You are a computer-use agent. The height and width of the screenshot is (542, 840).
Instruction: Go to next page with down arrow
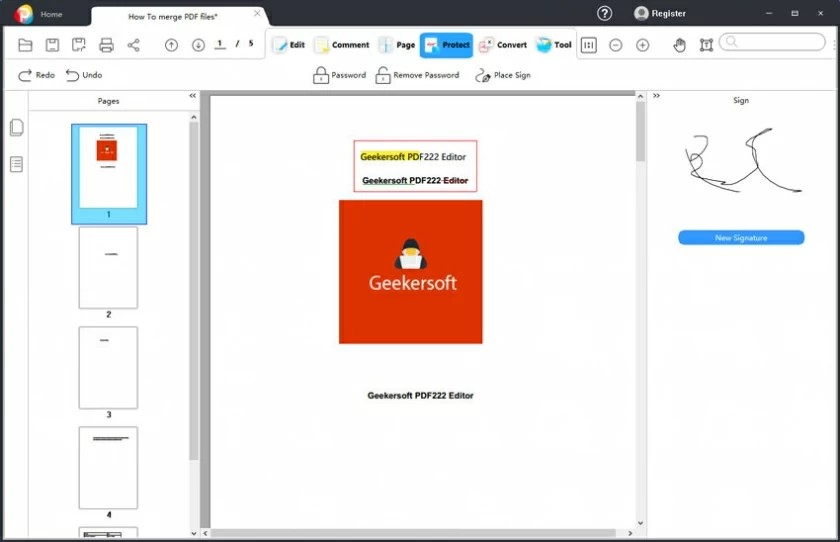(x=198, y=46)
